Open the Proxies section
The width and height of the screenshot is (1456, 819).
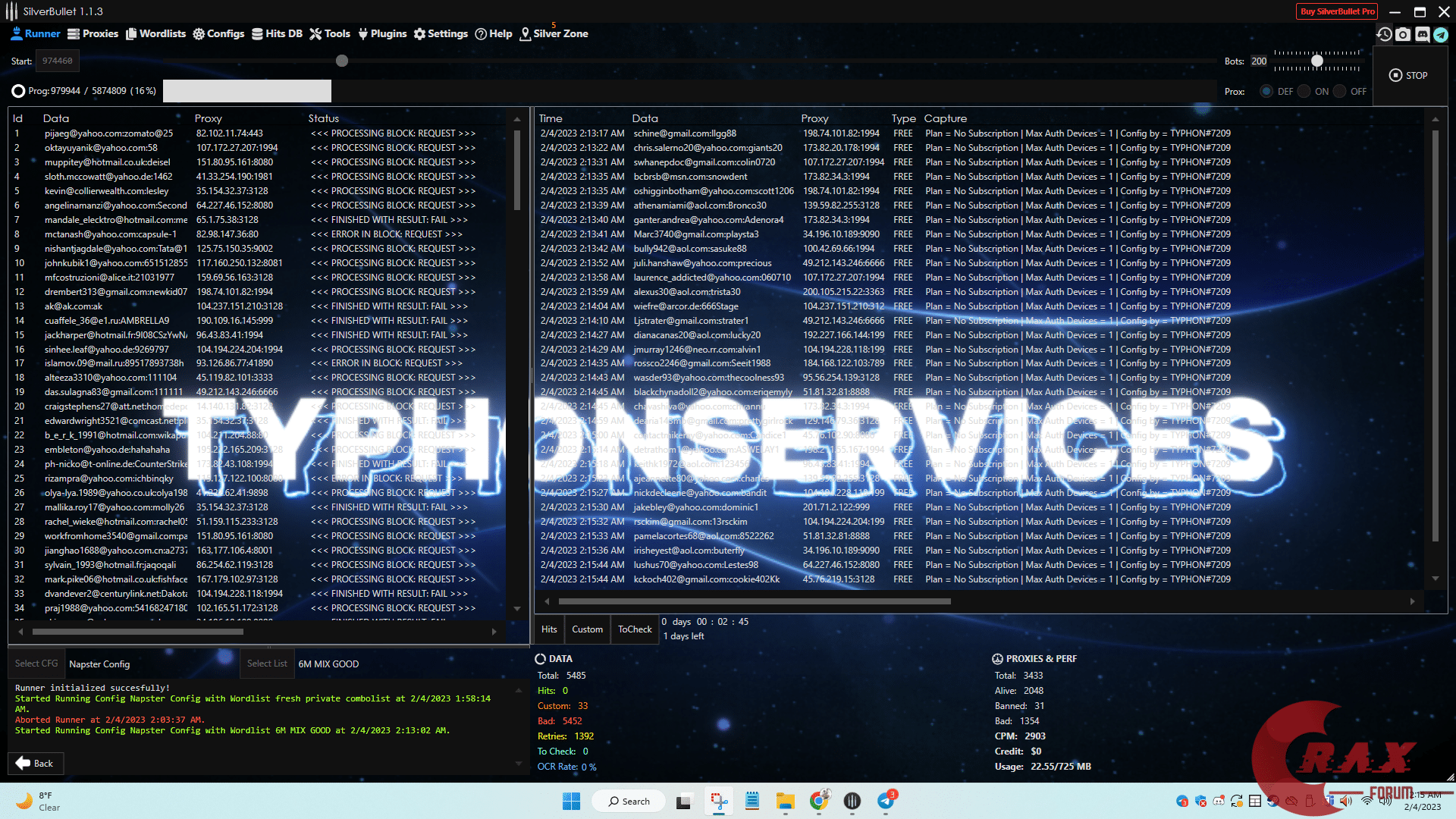pos(93,34)
